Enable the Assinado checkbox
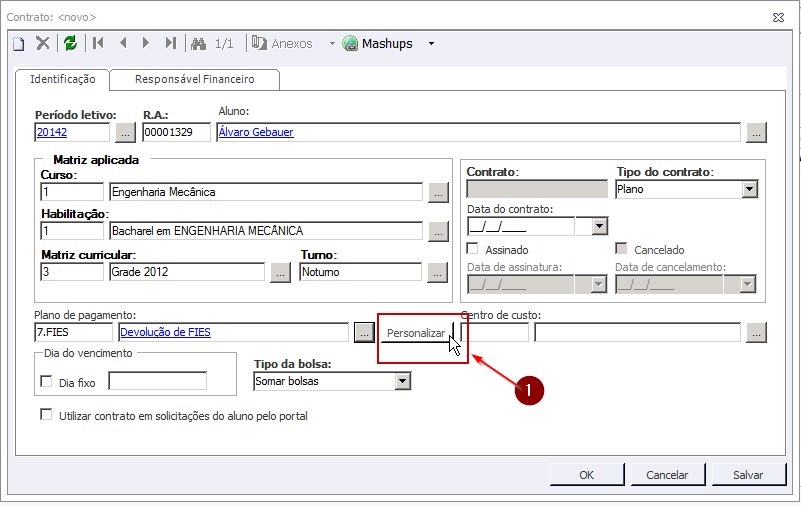801x506 pixels. click(x=474, y=249)
